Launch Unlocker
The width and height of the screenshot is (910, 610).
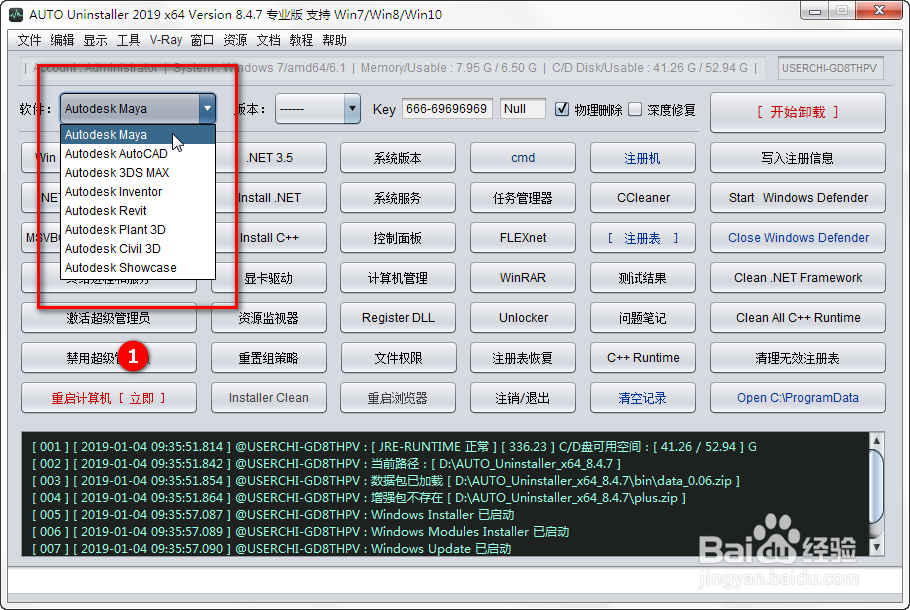[523, 318]
